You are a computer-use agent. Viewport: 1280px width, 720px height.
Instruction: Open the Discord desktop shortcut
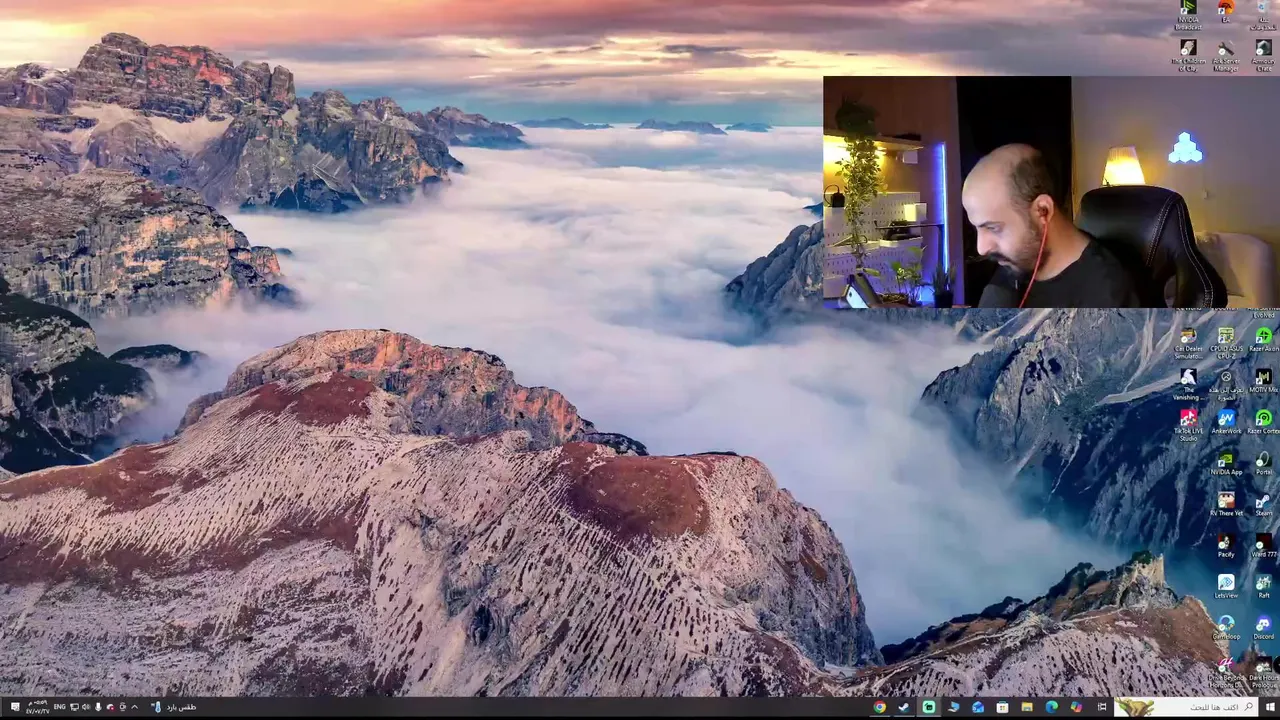pos(1264,629)
